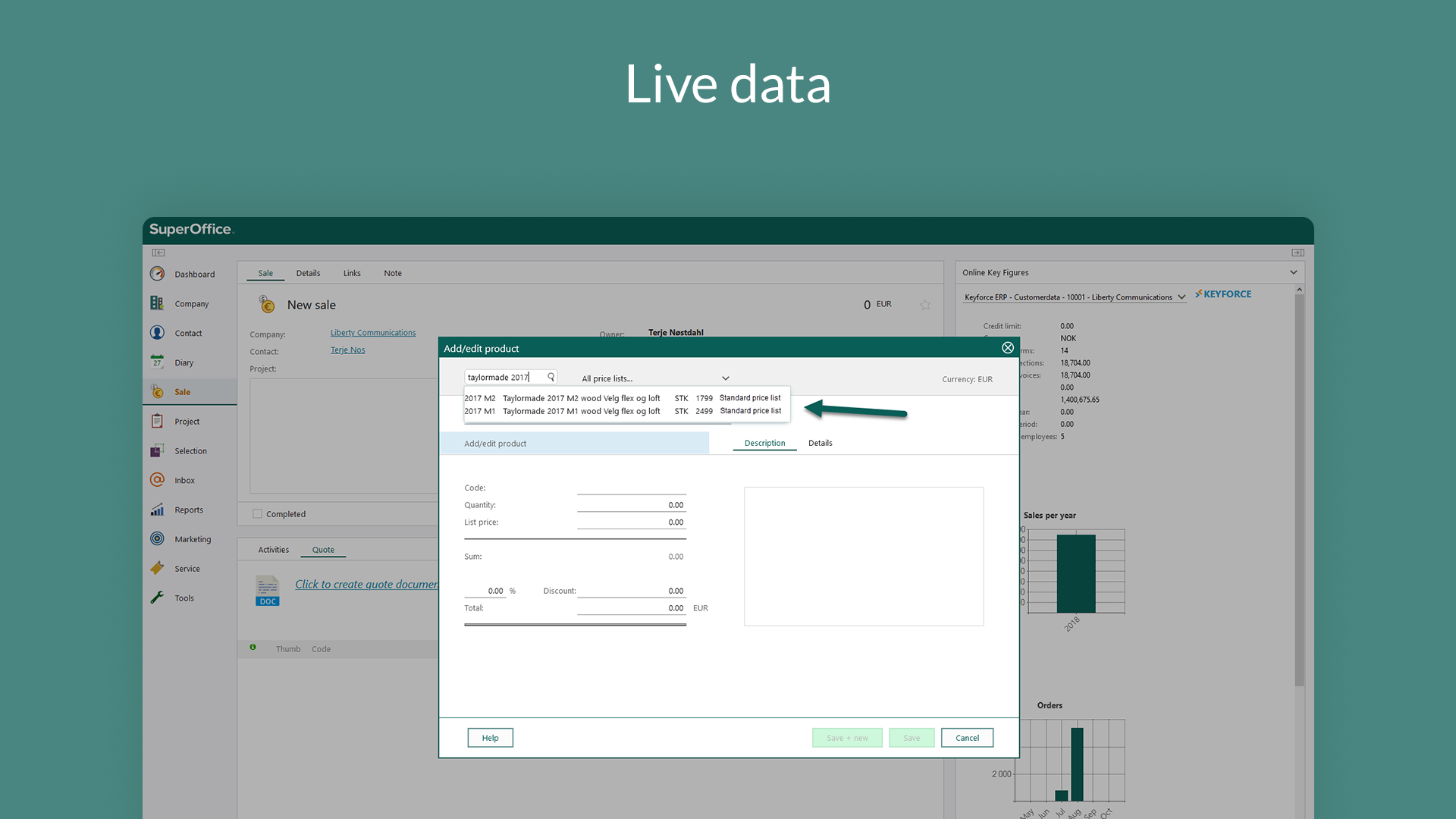
Task: Click the Help button
Action: tap(490, 738)
